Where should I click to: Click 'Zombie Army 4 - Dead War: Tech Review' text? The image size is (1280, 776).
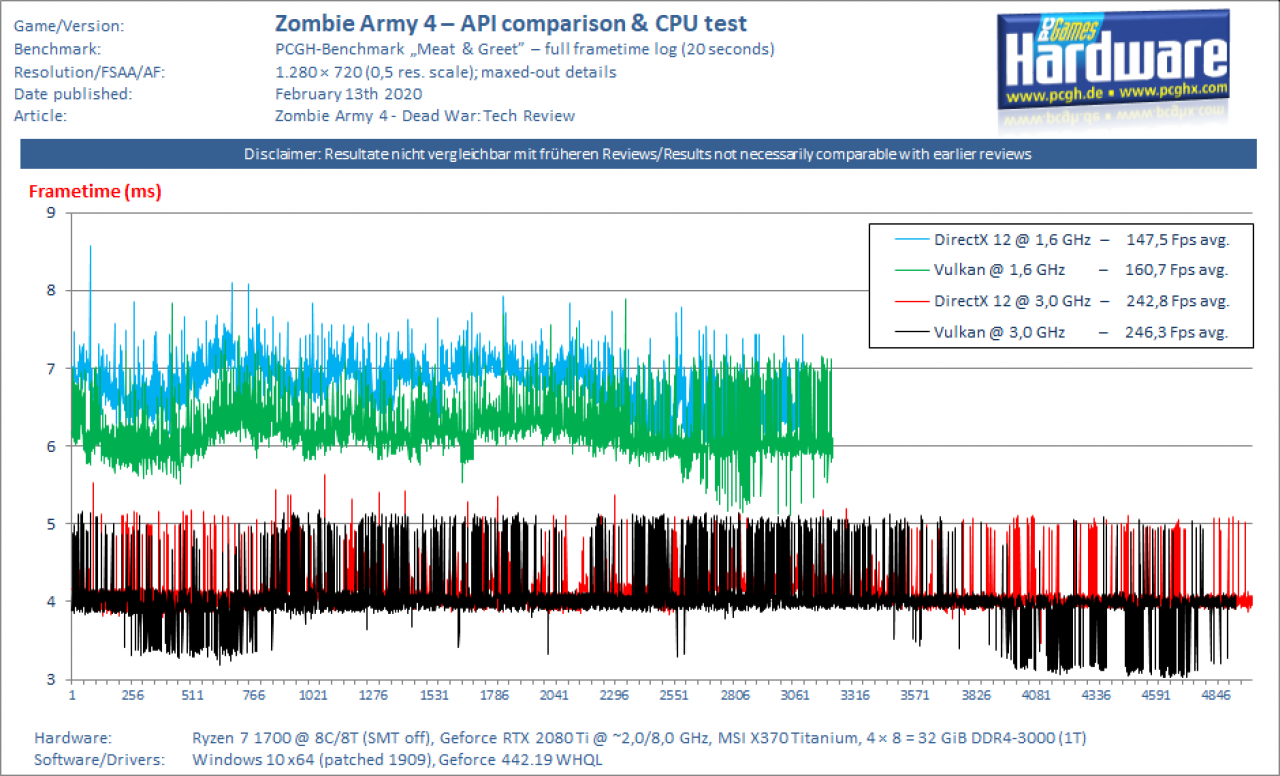(x=425, y=116)
